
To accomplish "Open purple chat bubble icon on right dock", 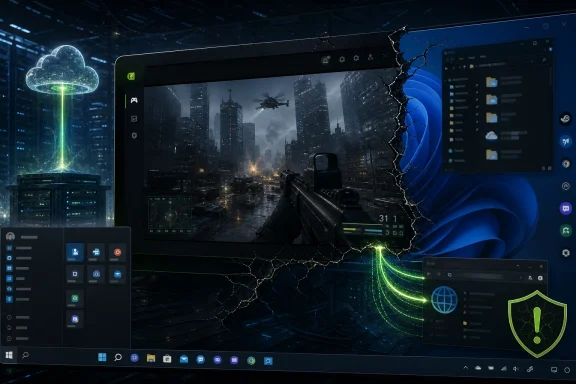I will (x=566, y=208).
